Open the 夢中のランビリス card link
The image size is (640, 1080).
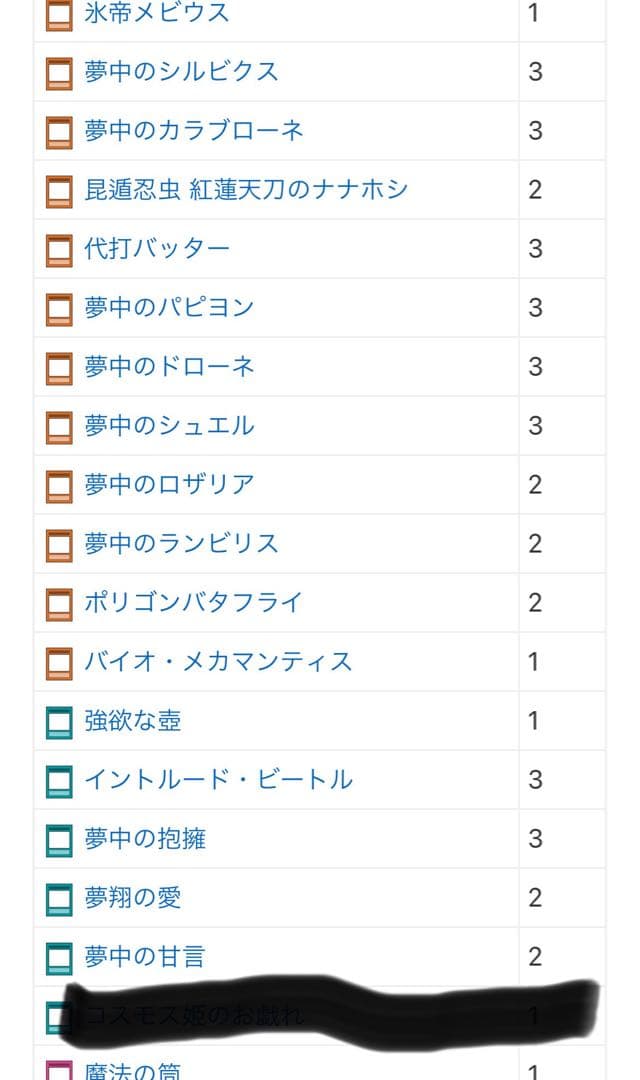click(181, 544)
